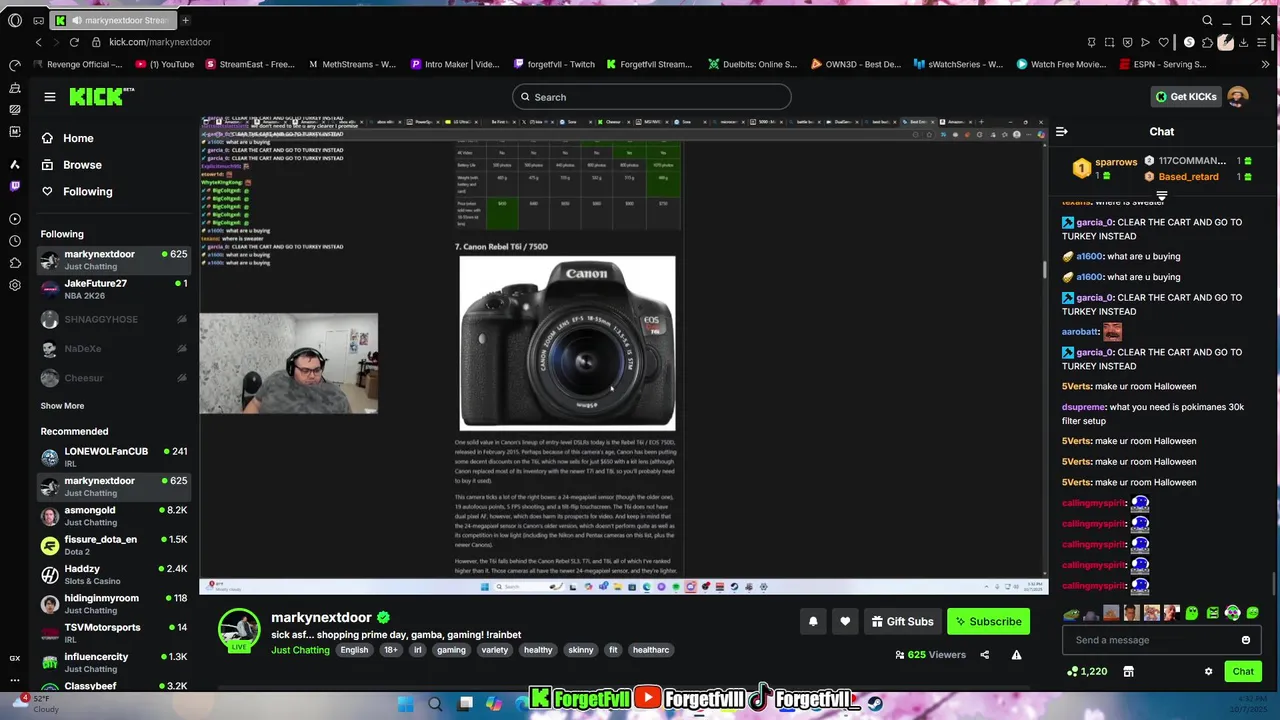Click the pin icon in address bar
The width and height of the screenshot is (1280, 720).
(1092, 42)
